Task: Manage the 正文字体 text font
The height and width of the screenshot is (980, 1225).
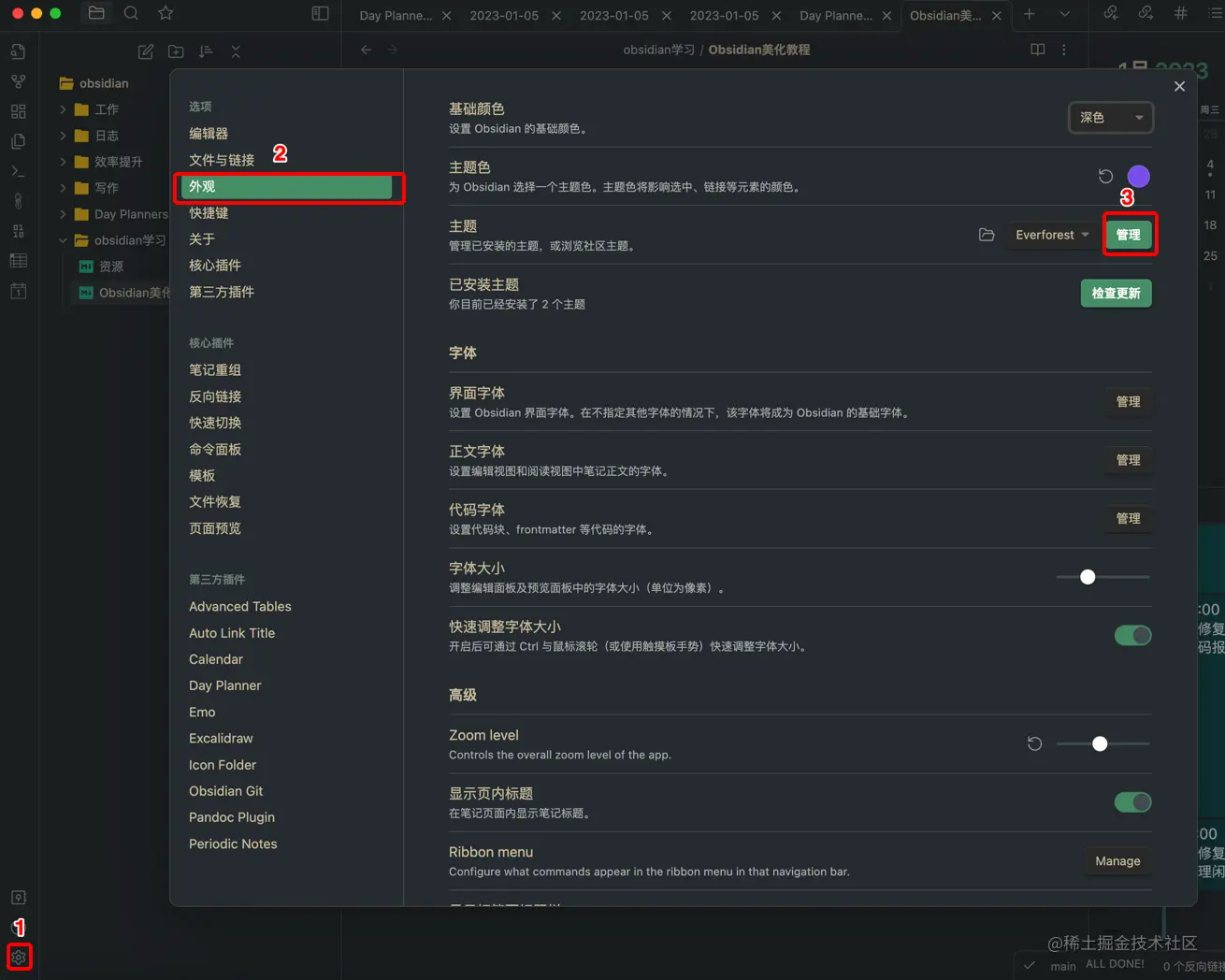Action: click(x=1128, y=460)
